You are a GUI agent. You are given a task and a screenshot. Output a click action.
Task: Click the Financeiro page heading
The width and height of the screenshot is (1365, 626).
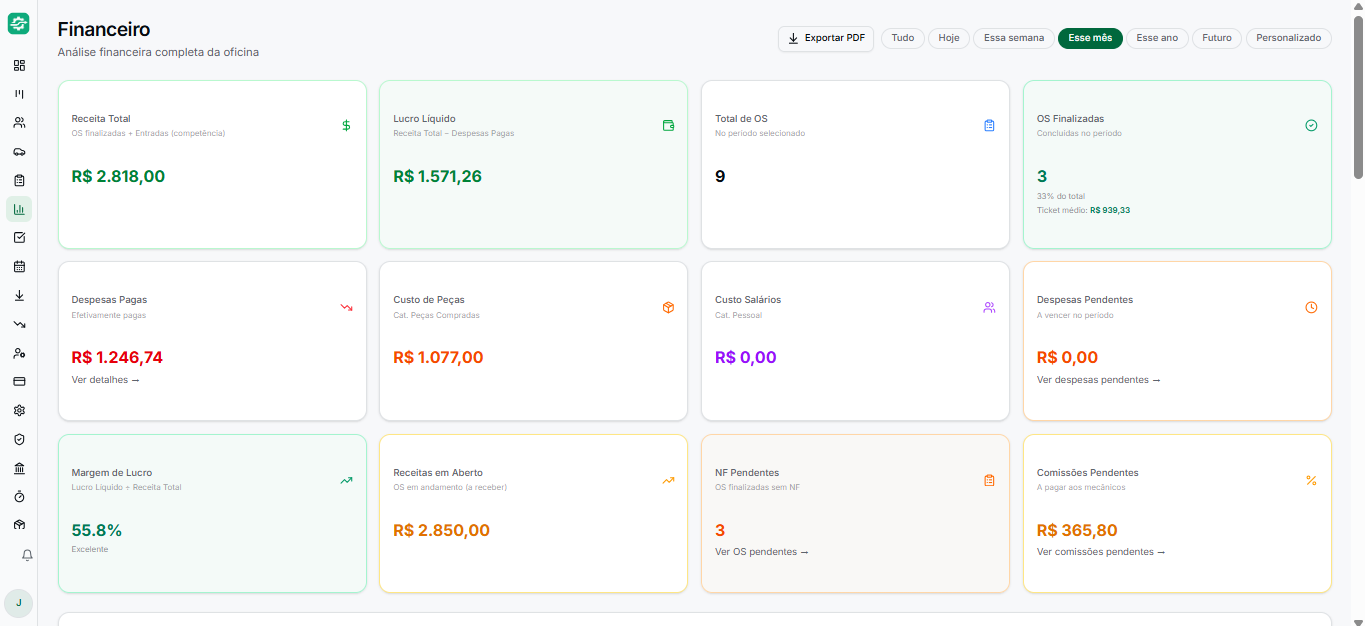pos(104,30)
